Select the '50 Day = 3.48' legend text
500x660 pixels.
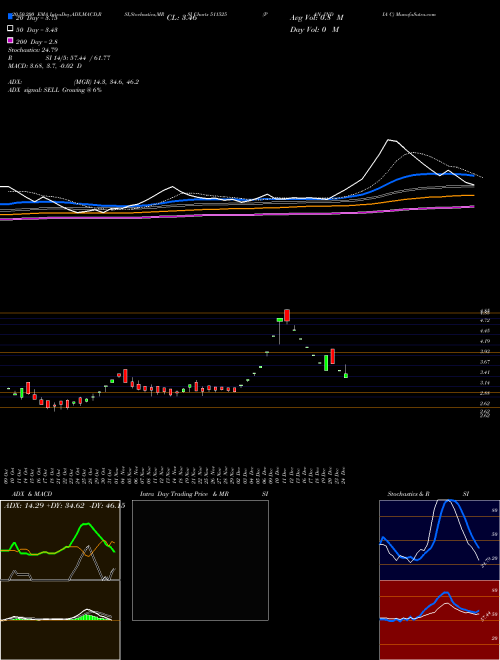point(36,30)
